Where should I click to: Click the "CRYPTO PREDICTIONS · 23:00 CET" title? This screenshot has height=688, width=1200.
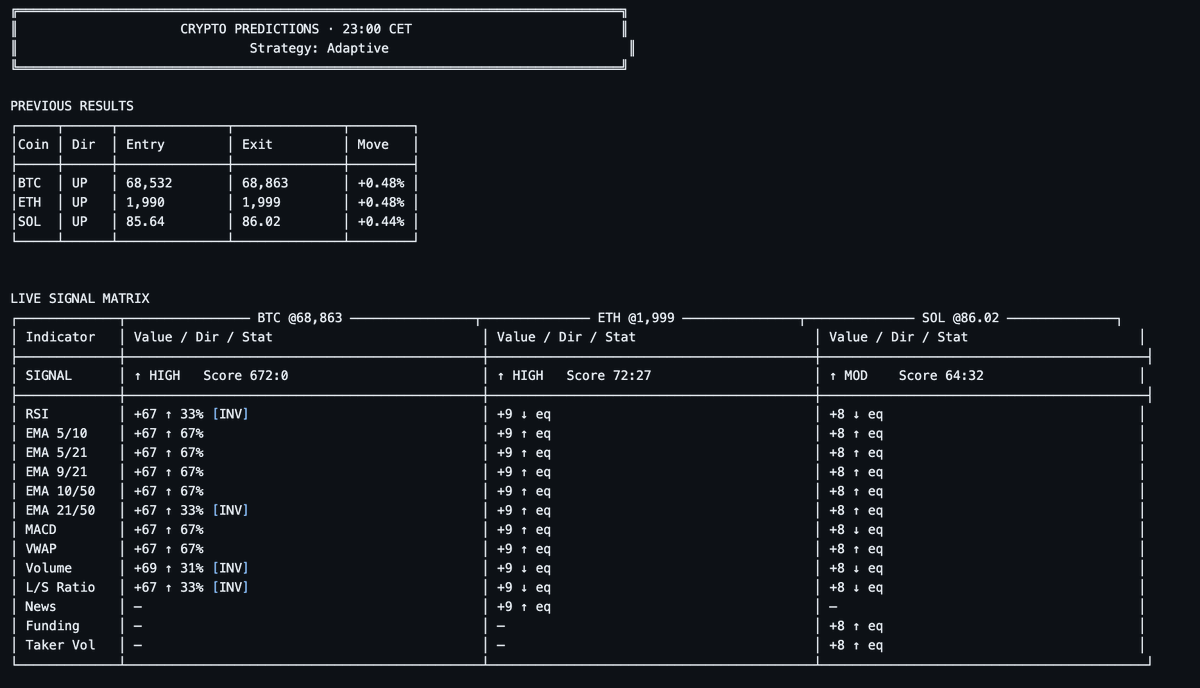click(x=296, y=29)
